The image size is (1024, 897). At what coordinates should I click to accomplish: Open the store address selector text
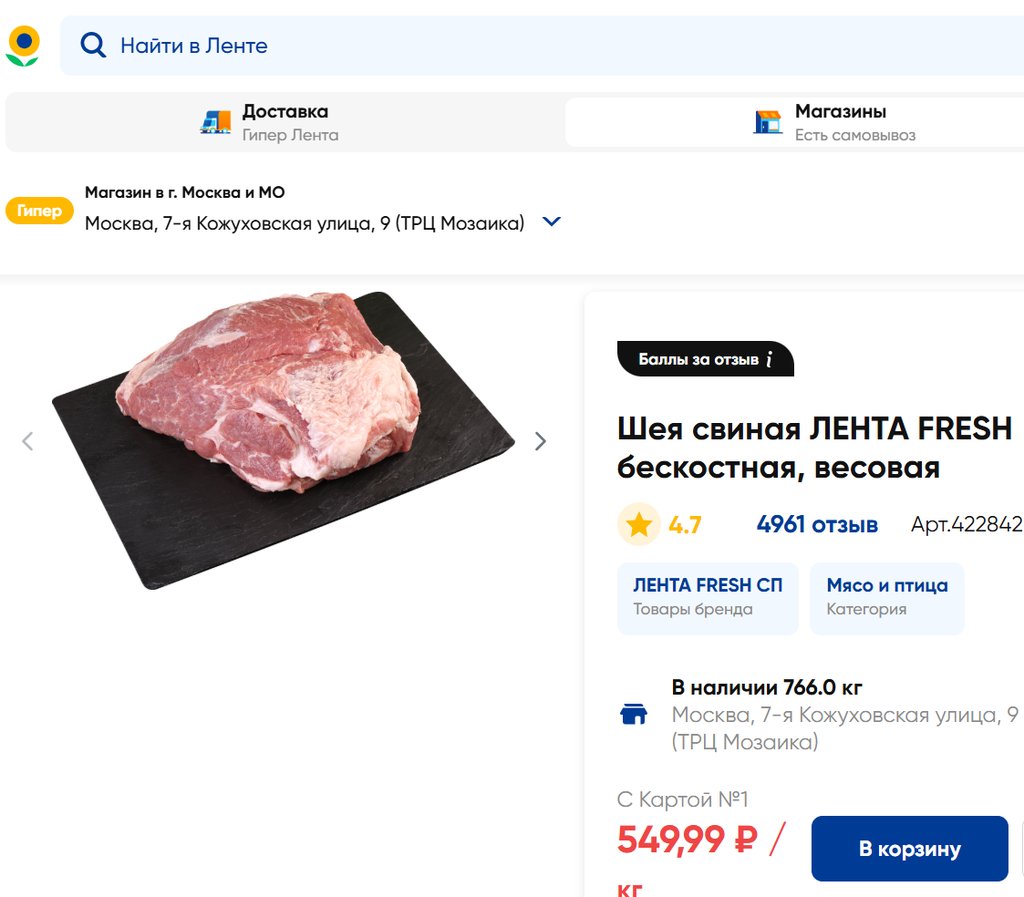(x=304, y=223)
